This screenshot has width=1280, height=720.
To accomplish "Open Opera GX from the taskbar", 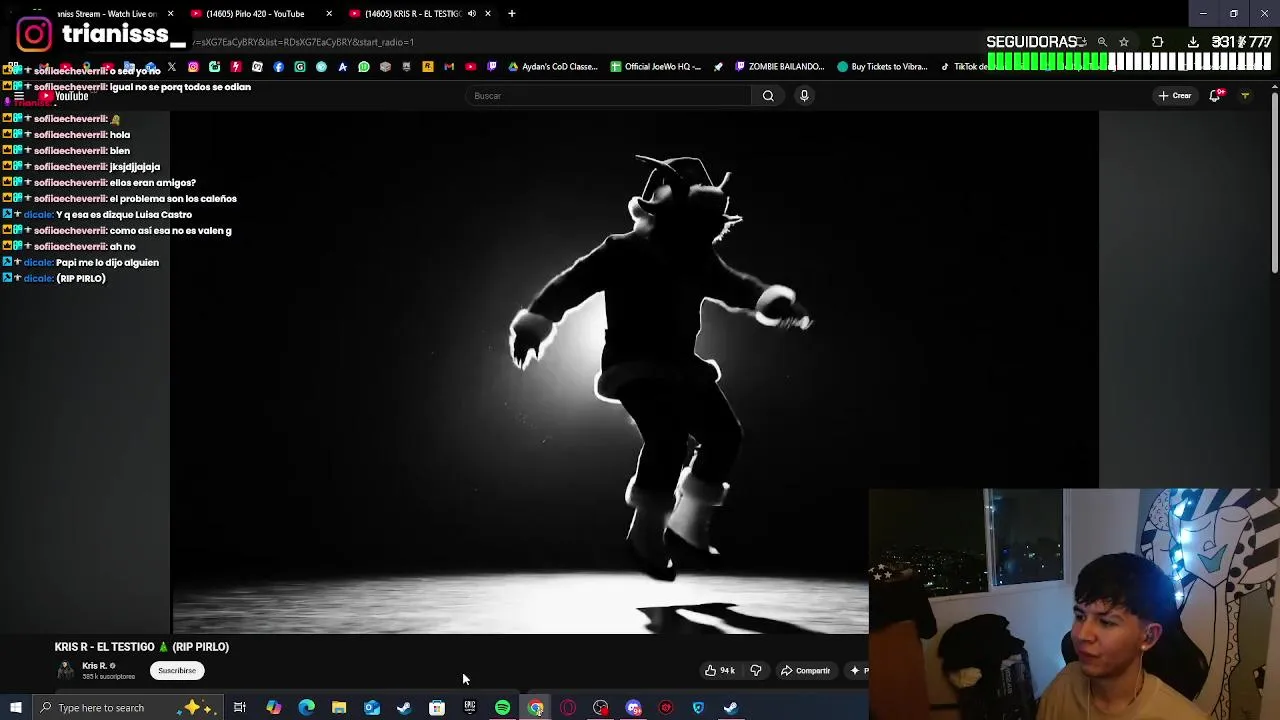I will pyautogui.click(x=568, y=708).
